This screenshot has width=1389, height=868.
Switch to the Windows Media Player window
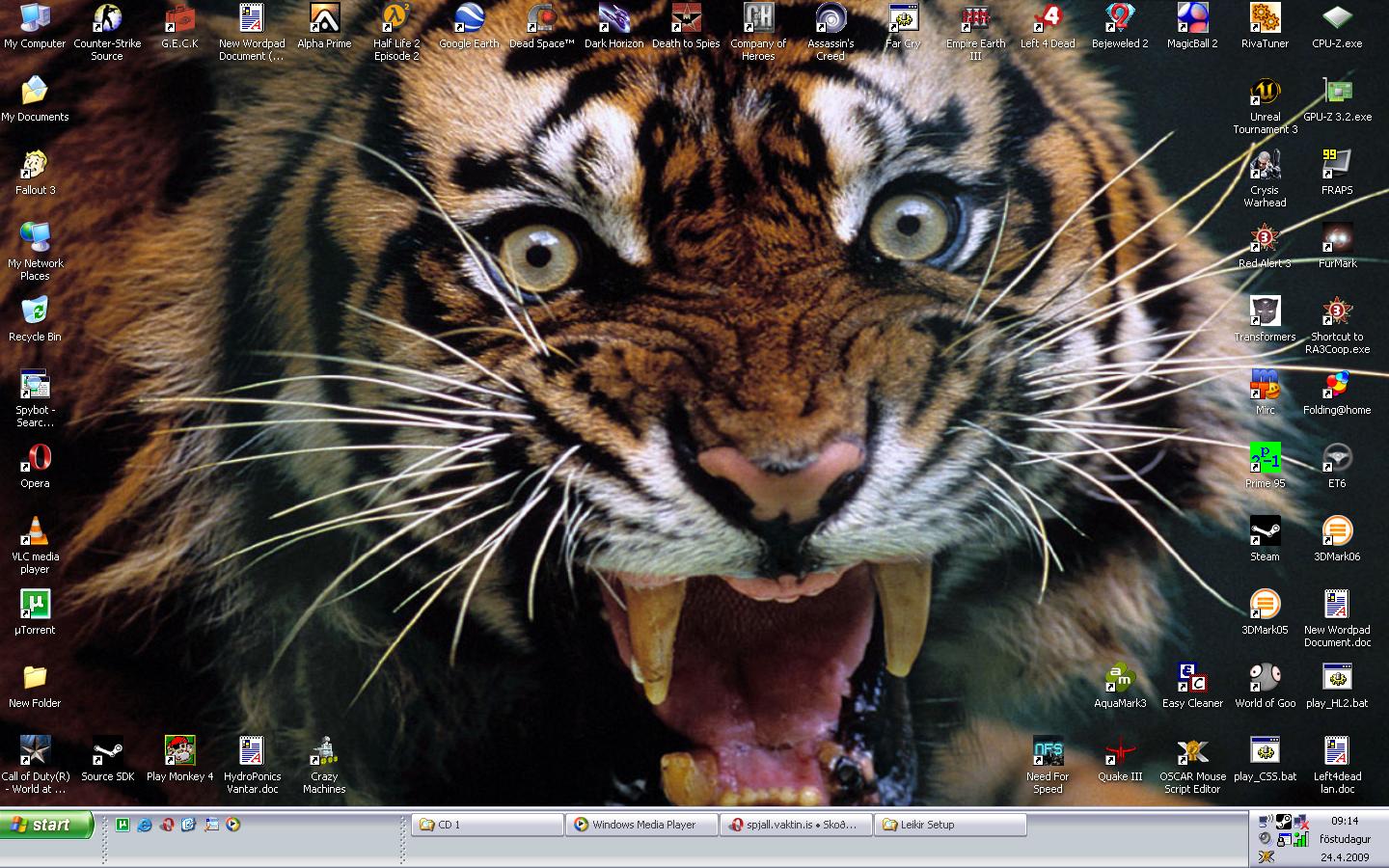pyautogui.click(x=641, y=825)
